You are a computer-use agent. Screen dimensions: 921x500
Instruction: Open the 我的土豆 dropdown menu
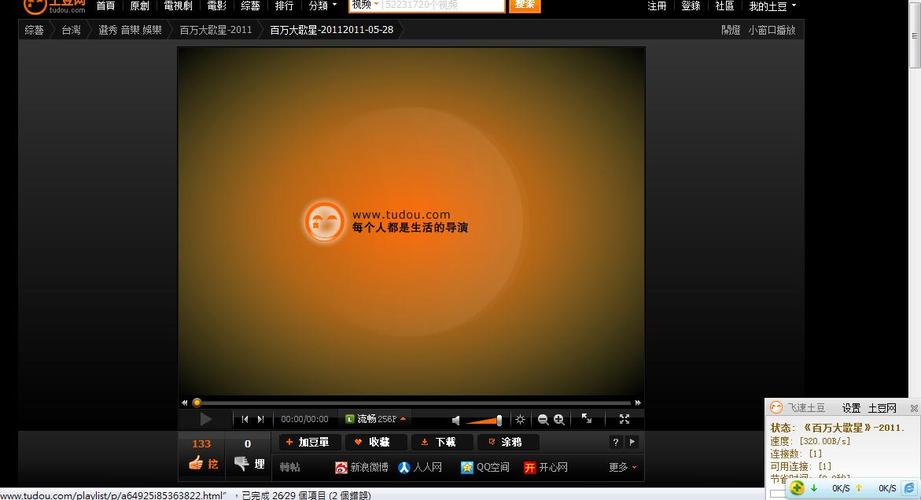tap(772, 6)
